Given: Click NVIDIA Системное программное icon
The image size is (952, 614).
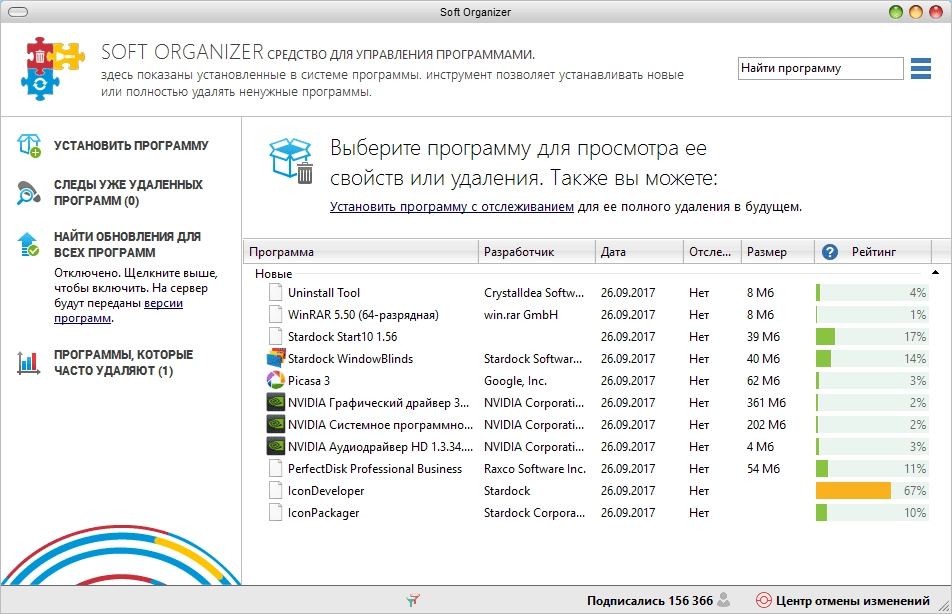Looking at the screenshot, I should (276, 424).
